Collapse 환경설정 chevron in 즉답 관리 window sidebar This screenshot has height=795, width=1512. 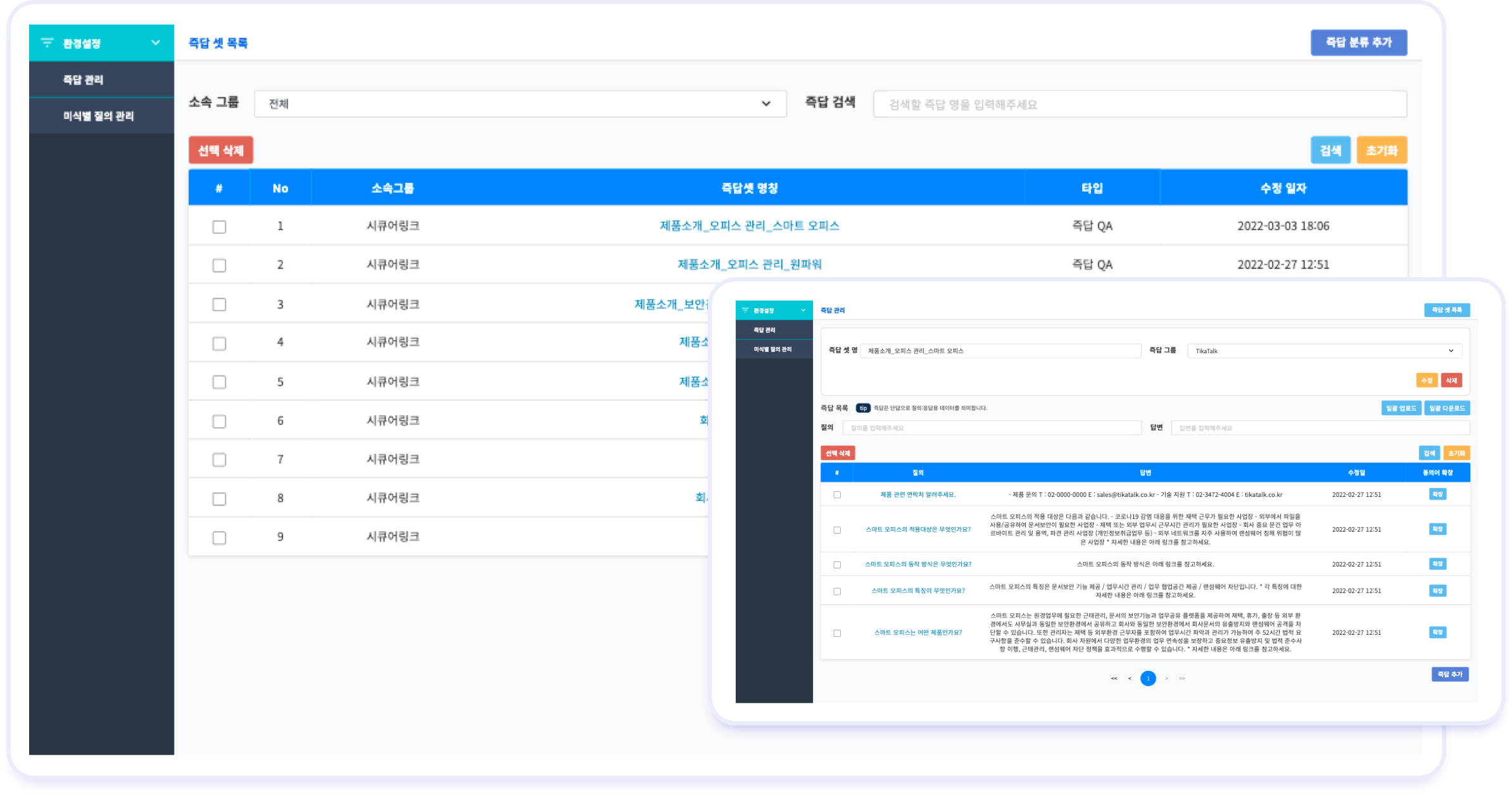point(803,310)
